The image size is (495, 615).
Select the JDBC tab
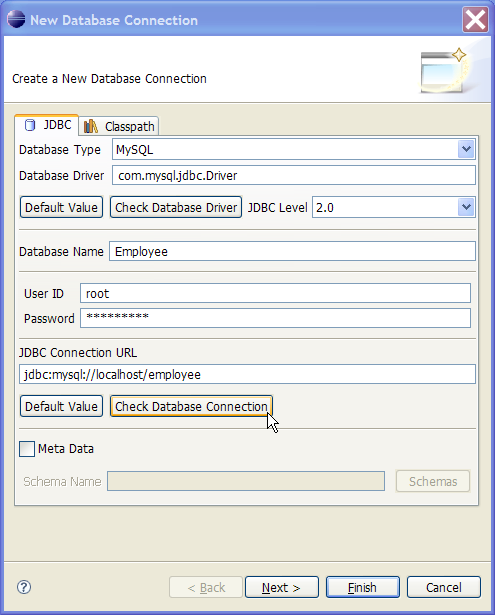(x=47, y=125)
